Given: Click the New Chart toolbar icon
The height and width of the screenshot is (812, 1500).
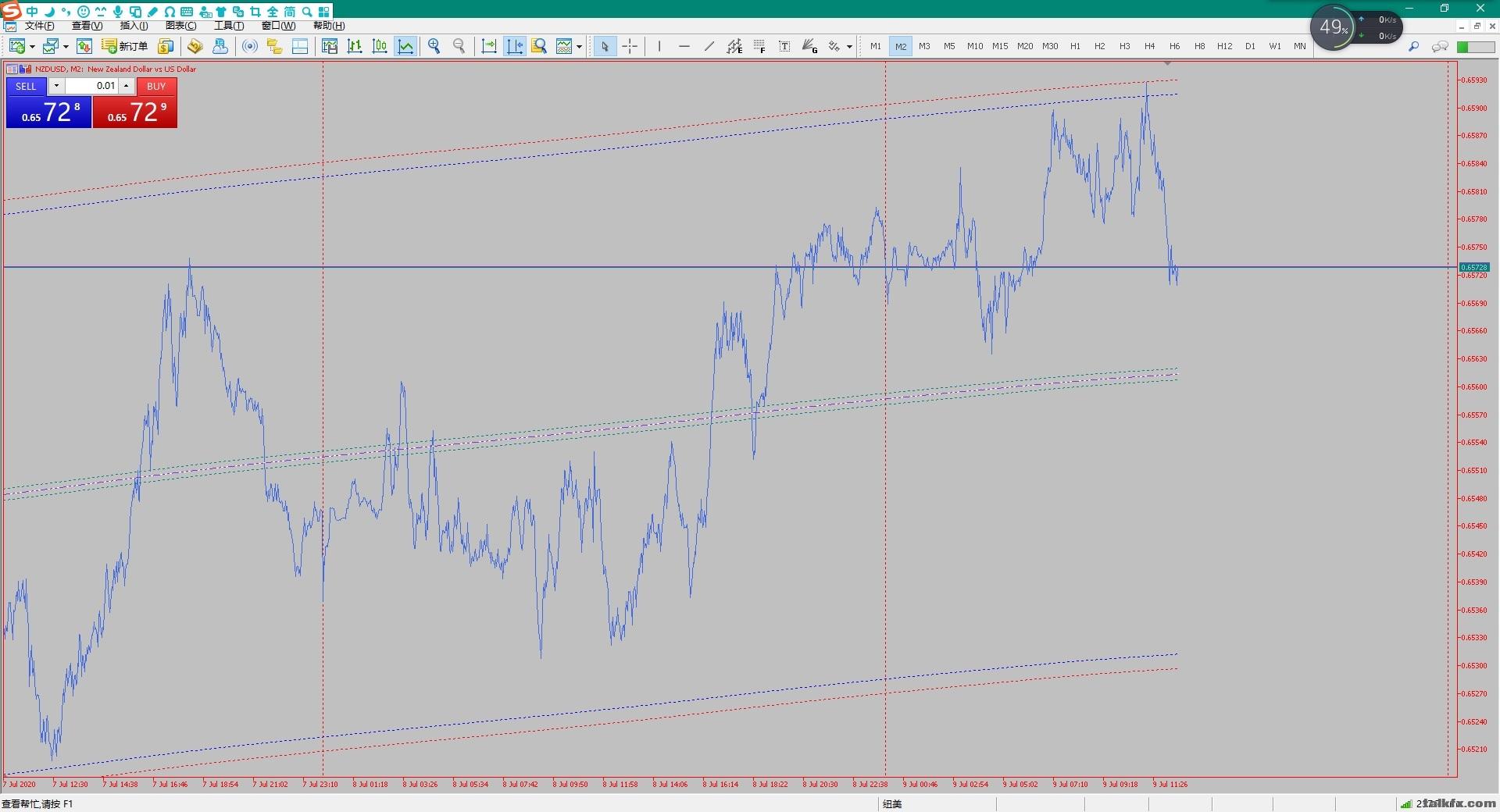Looking at the screenshot, I should (x=17, y=47).
